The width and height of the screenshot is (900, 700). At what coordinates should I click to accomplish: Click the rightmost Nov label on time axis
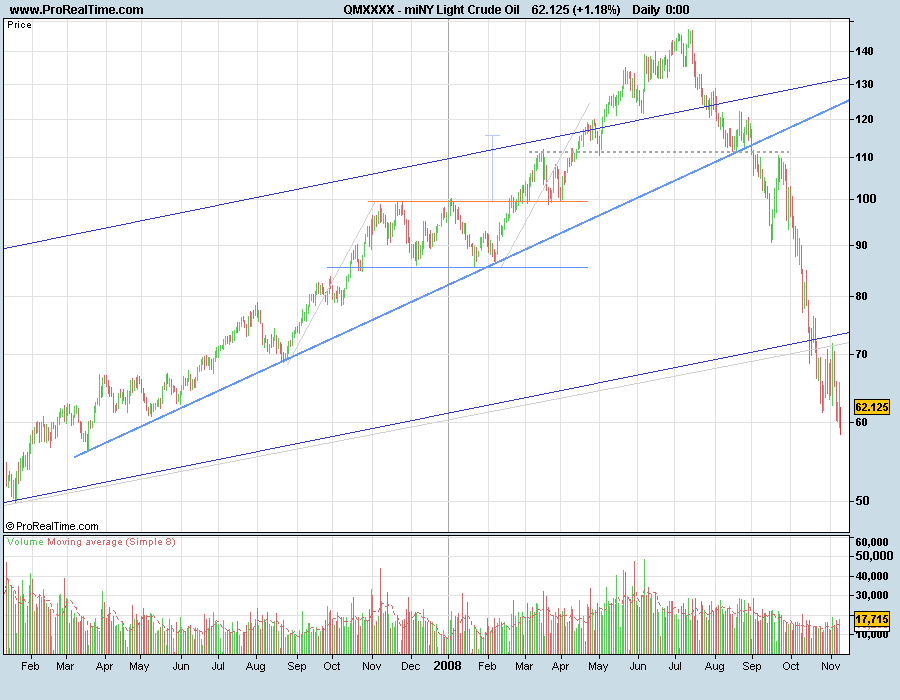pyautogui.click(x=831, y=666)
